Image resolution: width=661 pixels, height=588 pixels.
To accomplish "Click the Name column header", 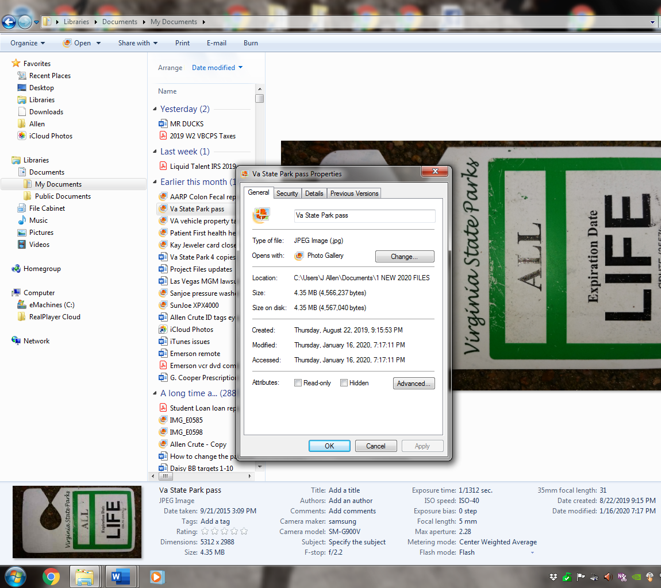I will (x=167, y=91).
